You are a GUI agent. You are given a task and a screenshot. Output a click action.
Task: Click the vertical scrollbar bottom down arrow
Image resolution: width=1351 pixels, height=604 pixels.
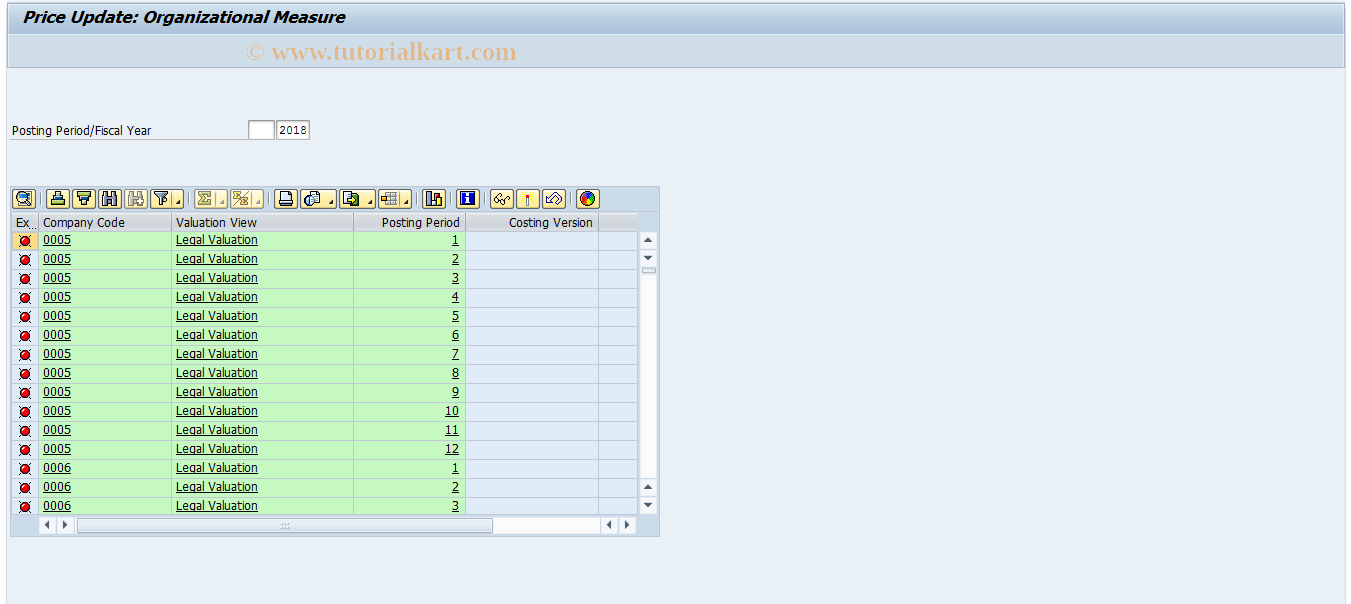click(648, 506)
